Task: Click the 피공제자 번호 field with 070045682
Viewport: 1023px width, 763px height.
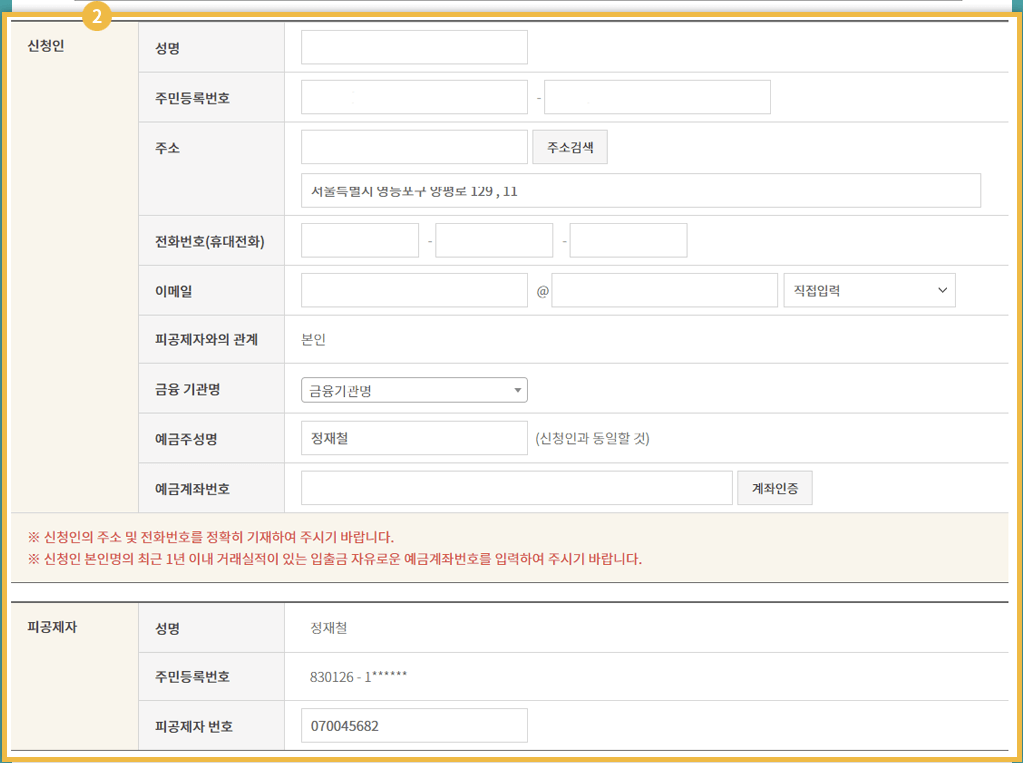Action: coord(414,726)
